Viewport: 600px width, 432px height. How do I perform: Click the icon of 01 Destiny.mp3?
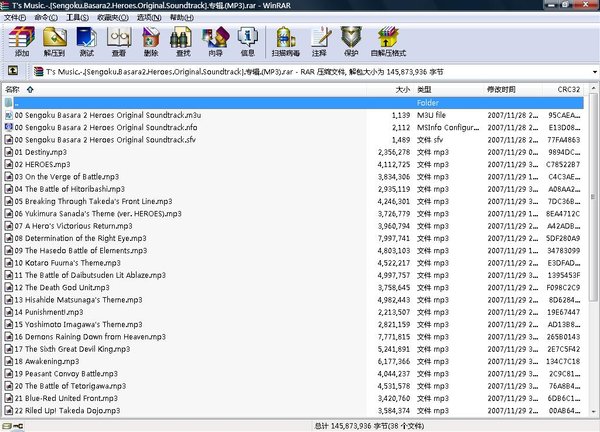(8, 152)
